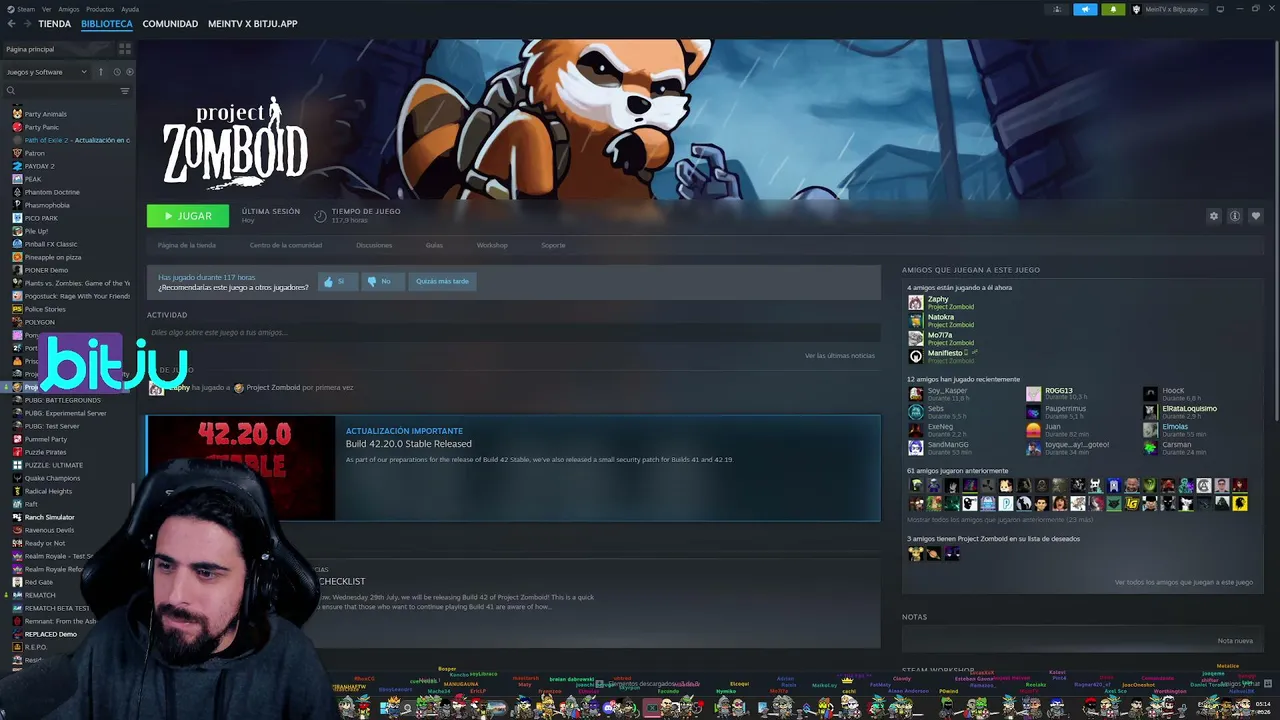Viewport: 1280px width, 720px height.
Task: Click the recent activity clock icon in sidebar
Action: click(x=116, y=72)
